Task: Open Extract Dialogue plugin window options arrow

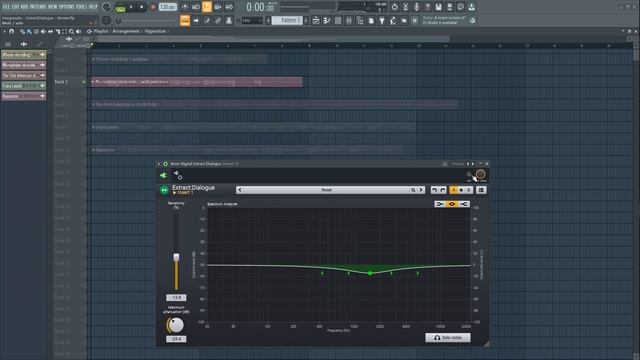Action: click(159, 164)
